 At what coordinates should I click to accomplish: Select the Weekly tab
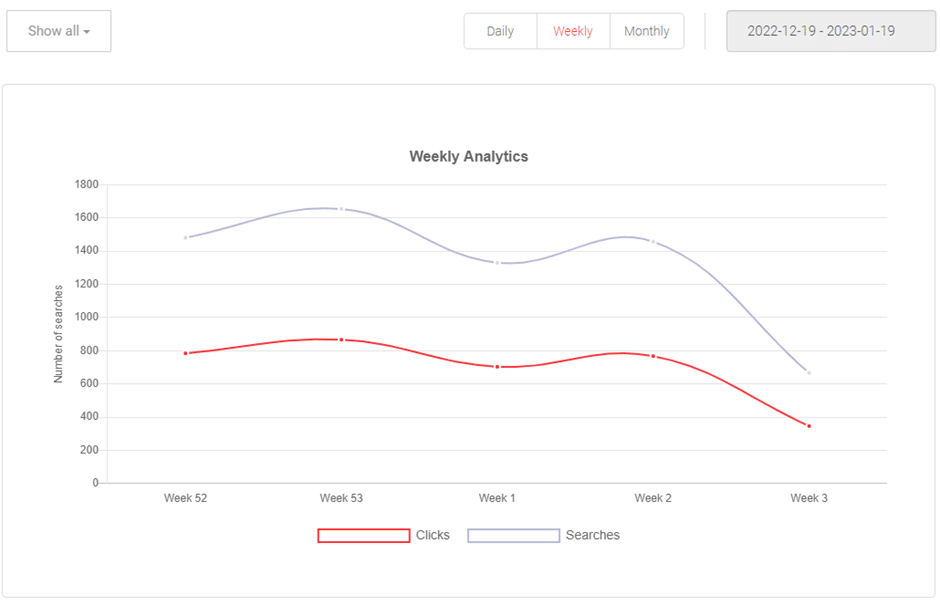click(573, 31)
